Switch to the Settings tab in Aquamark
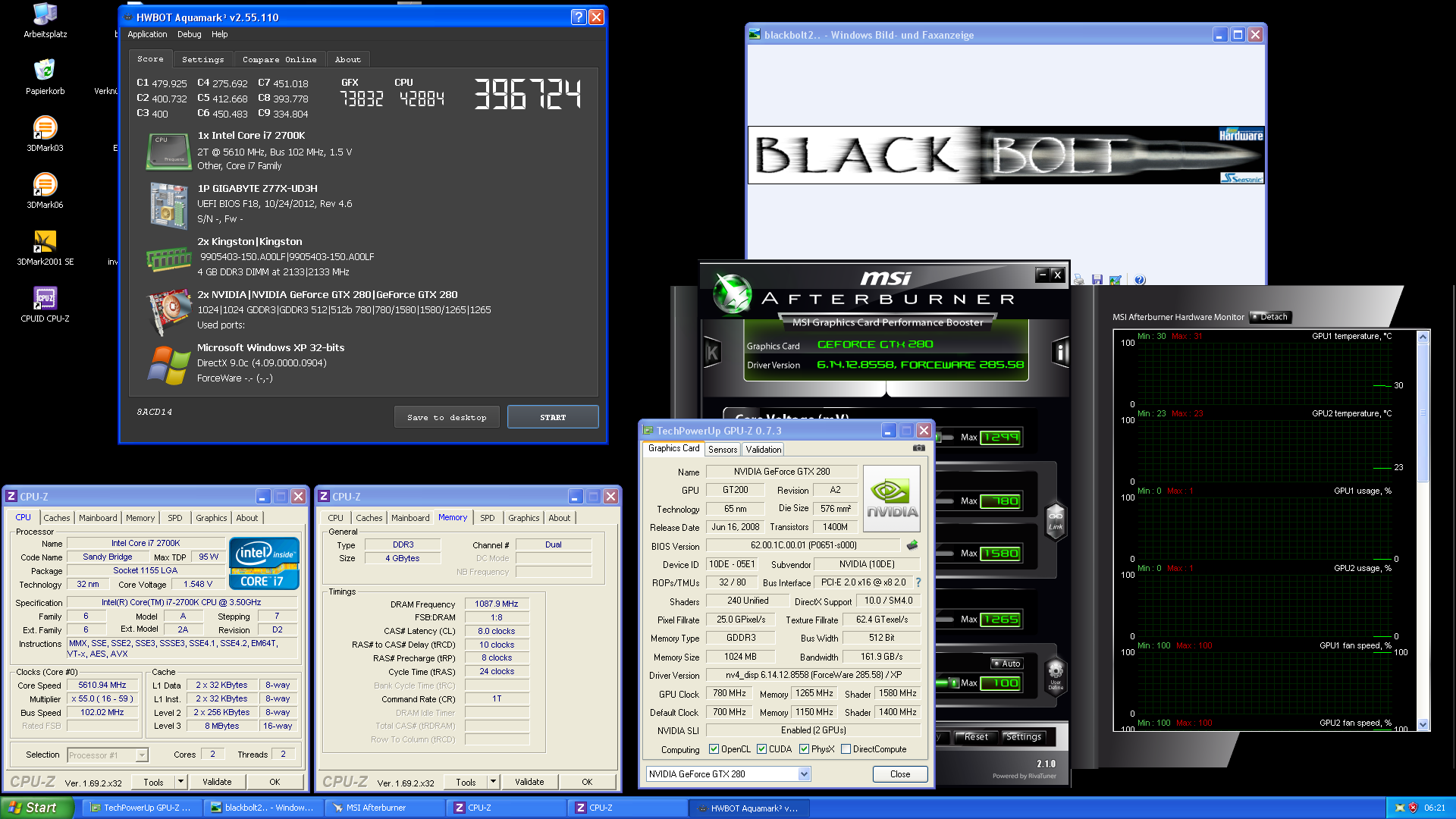 click(x=203, y=59)
